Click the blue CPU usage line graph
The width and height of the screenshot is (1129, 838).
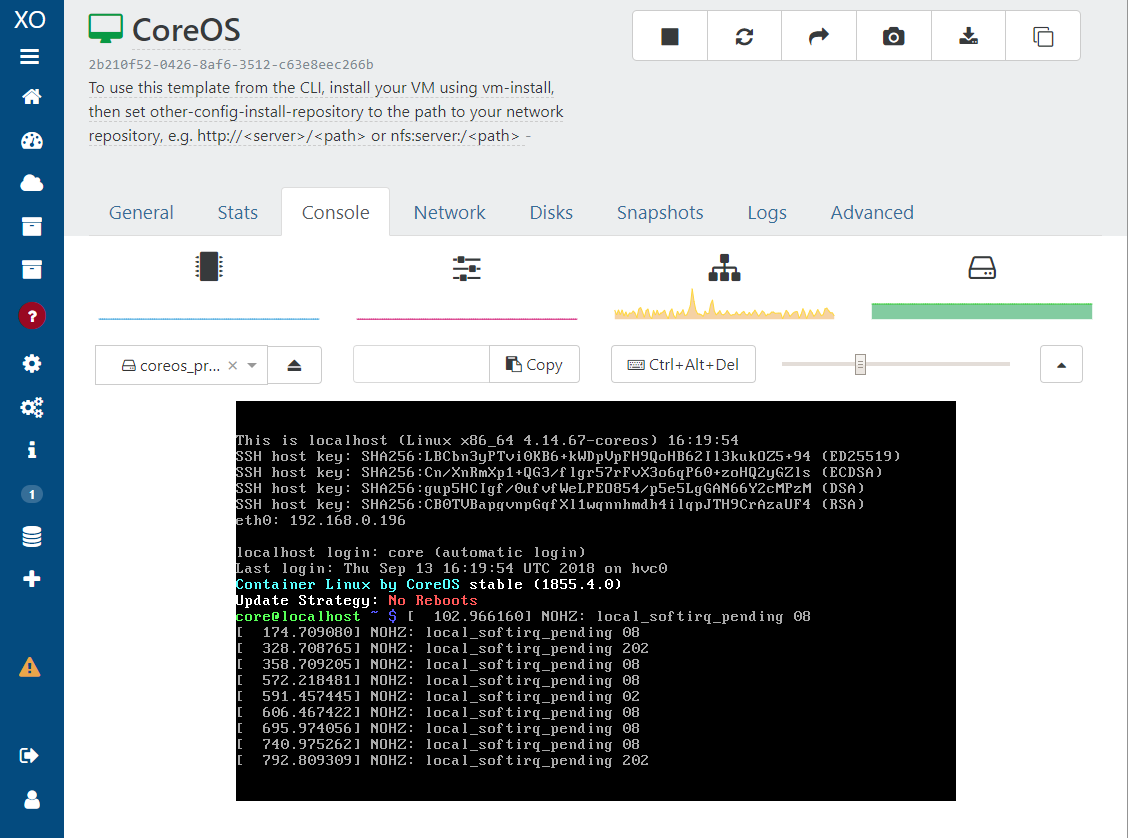[x=209, y=317]
